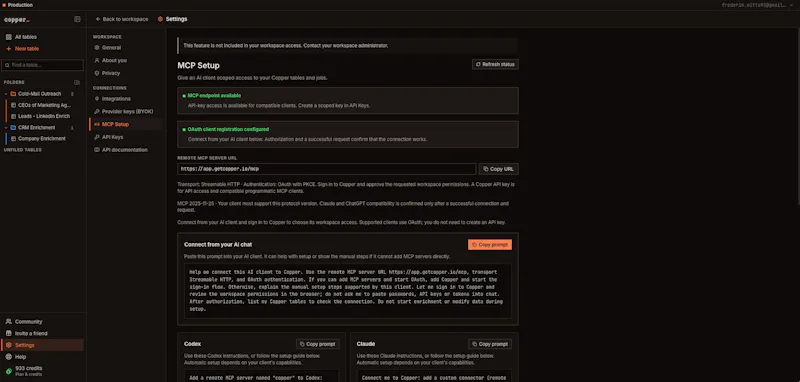Click the Refresh status button
The height and width of the screenshot is (382, 800).
[x=495, y=64]
